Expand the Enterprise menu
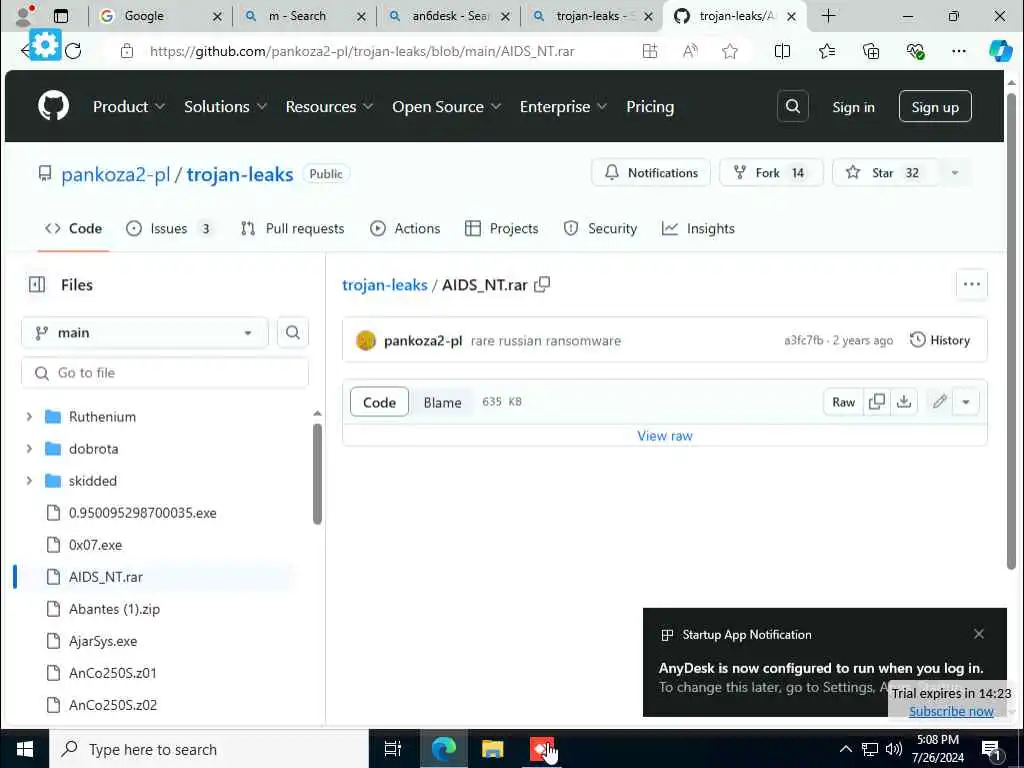The width and height of the screenshot is (1024, 768). click(x=563, y=106)
